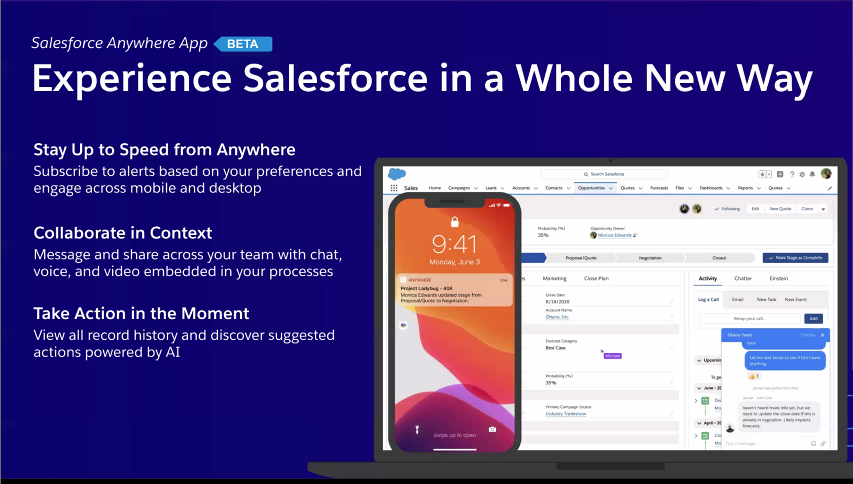This screenshot has height=484, width=853.
Task: Open the Leads tab dropdown arrow
Action: pyautogui.click(x=503, y=188)
